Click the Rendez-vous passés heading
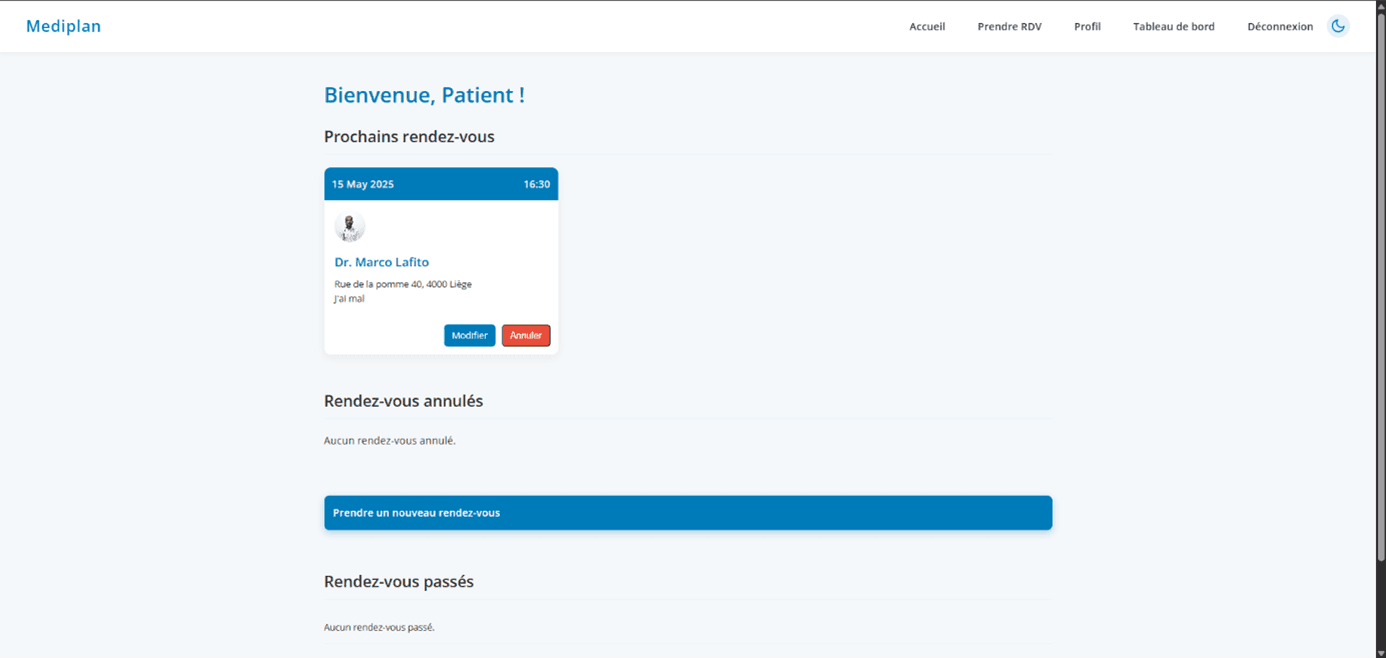The width and height of the screenshot is (1386, 658). click(398, 581)
